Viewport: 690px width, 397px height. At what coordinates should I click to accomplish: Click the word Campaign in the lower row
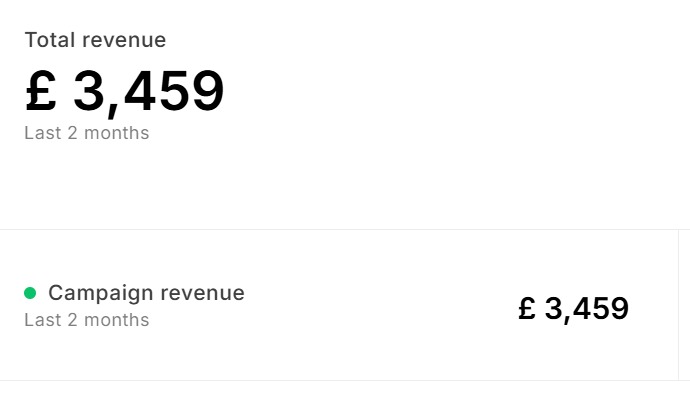point(101,294)
